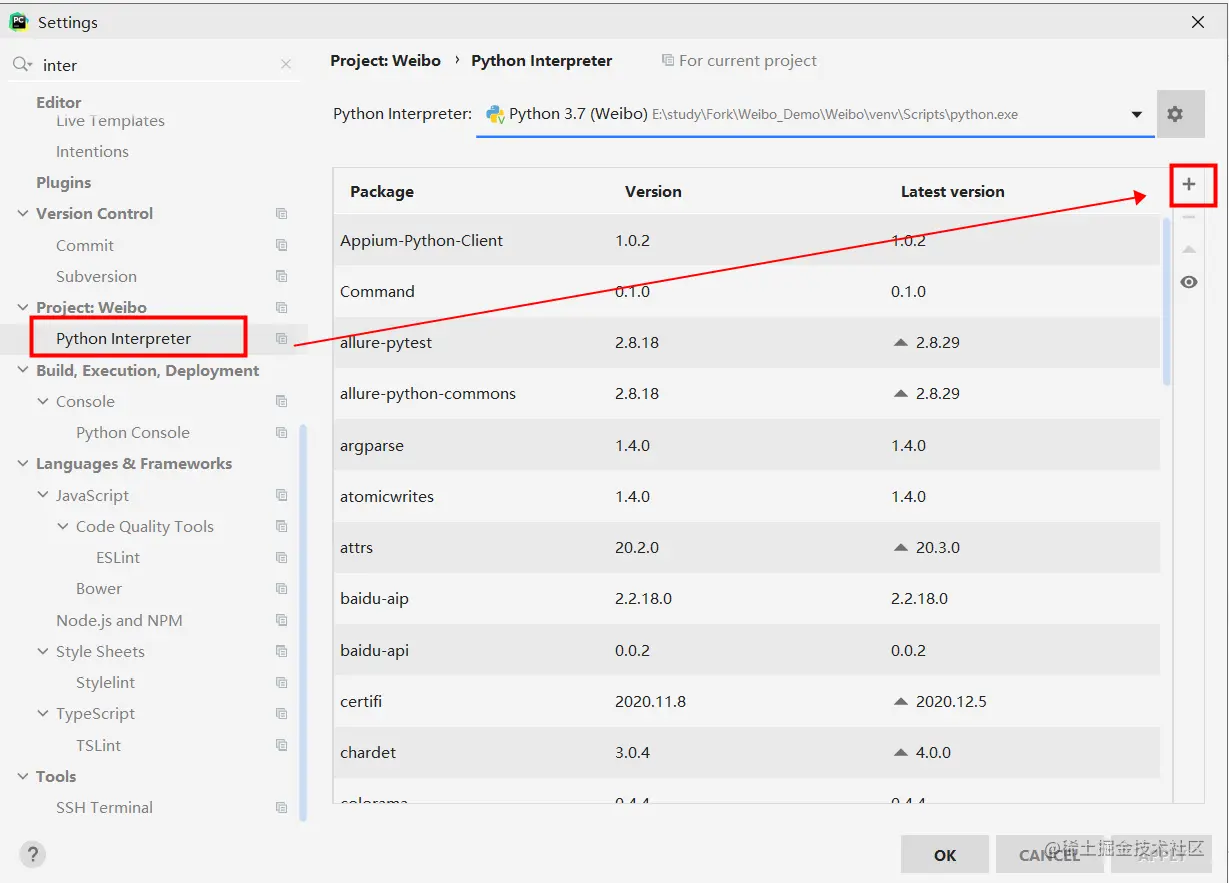Click the OK button
This screenshot has width=1229, height=883.
pyautogui.click(x=945, y=855)
